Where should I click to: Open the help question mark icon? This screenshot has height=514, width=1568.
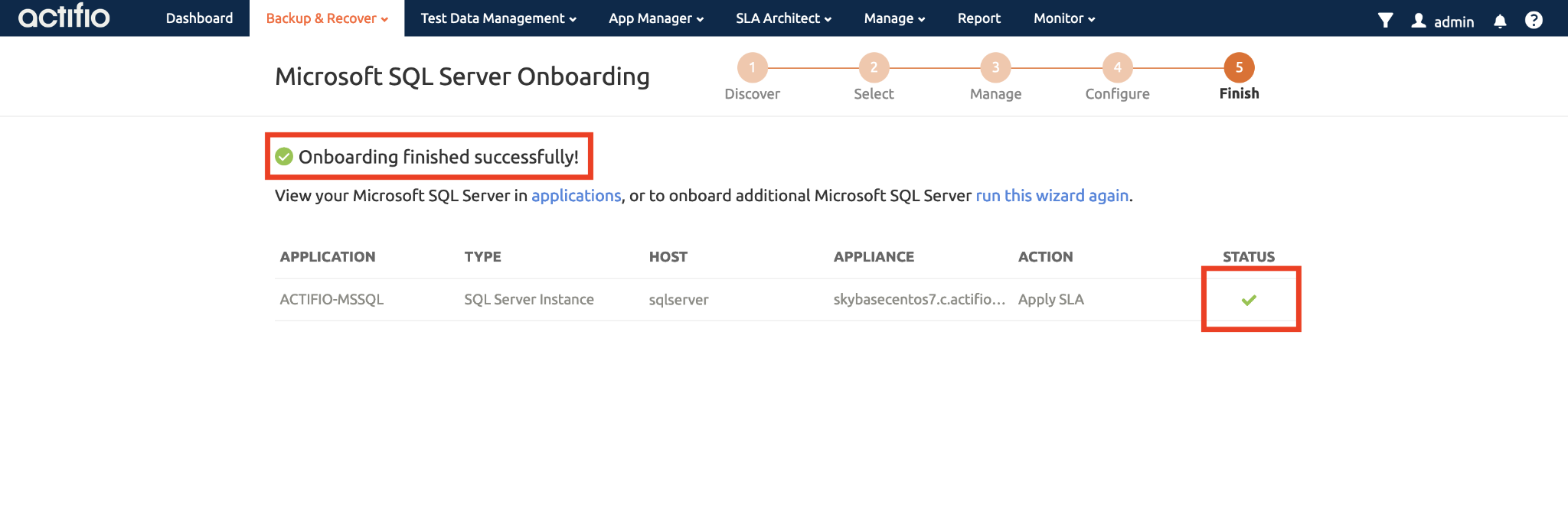1534,21
